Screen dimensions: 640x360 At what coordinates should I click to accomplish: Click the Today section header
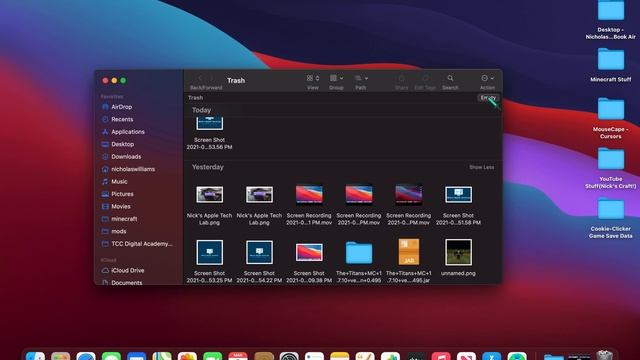pos(201,110)
